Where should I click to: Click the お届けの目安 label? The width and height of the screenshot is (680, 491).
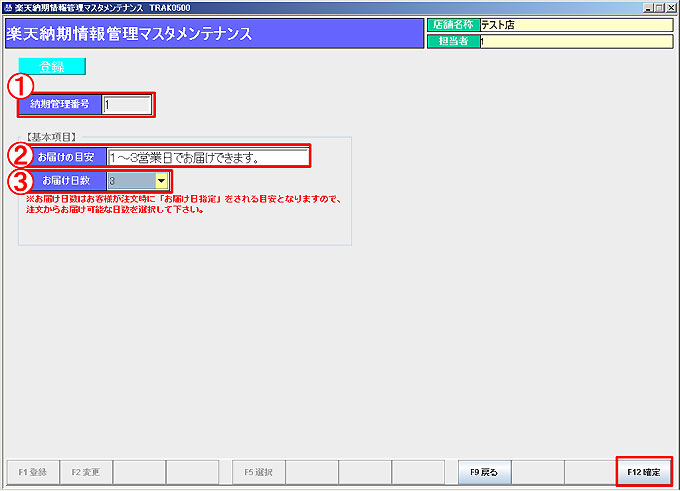[65, 157]
